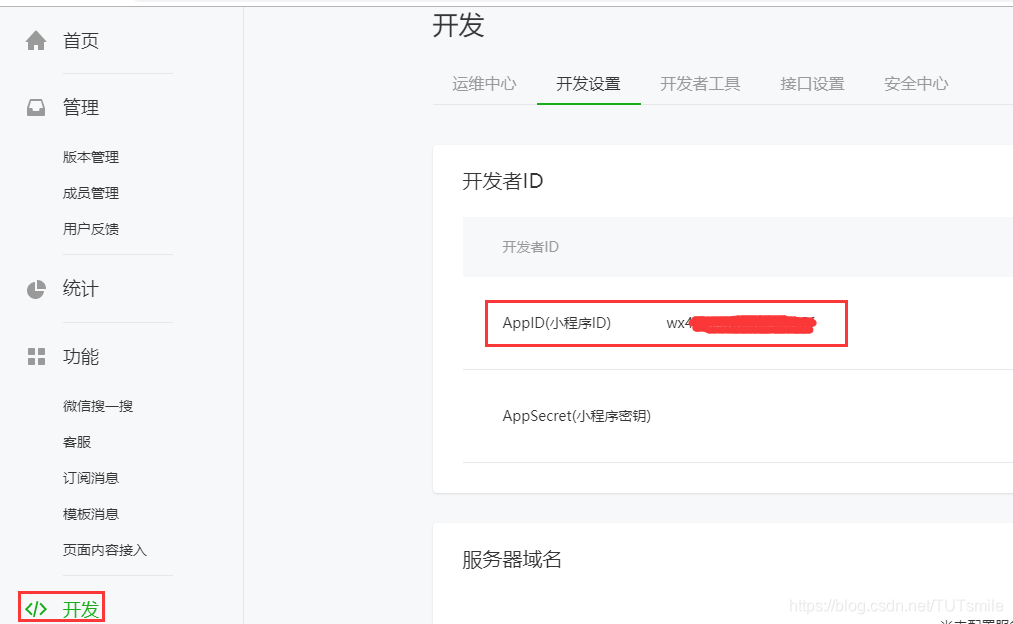Open 页面内容接入 option
Screen dimensions: 1013x624
104,549
